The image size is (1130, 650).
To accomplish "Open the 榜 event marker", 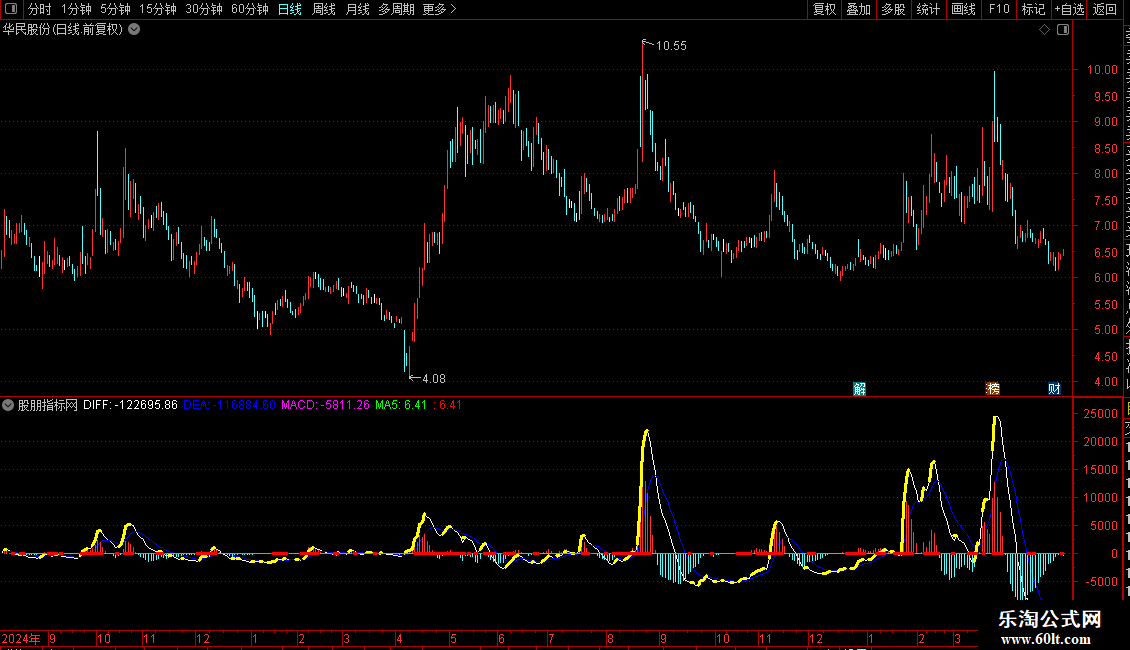I will click(993, 389).
